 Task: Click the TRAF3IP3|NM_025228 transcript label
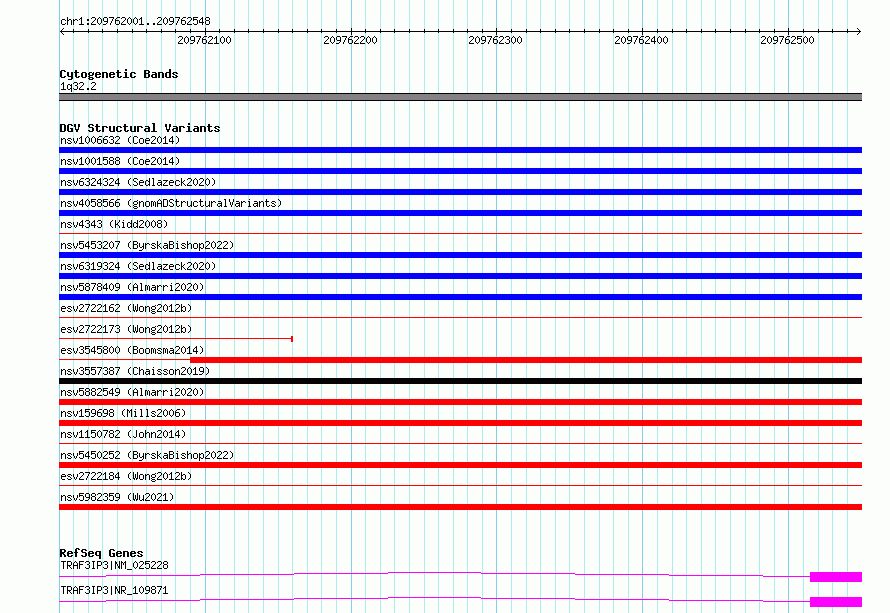pyautogui.click(x=114, y=565)
